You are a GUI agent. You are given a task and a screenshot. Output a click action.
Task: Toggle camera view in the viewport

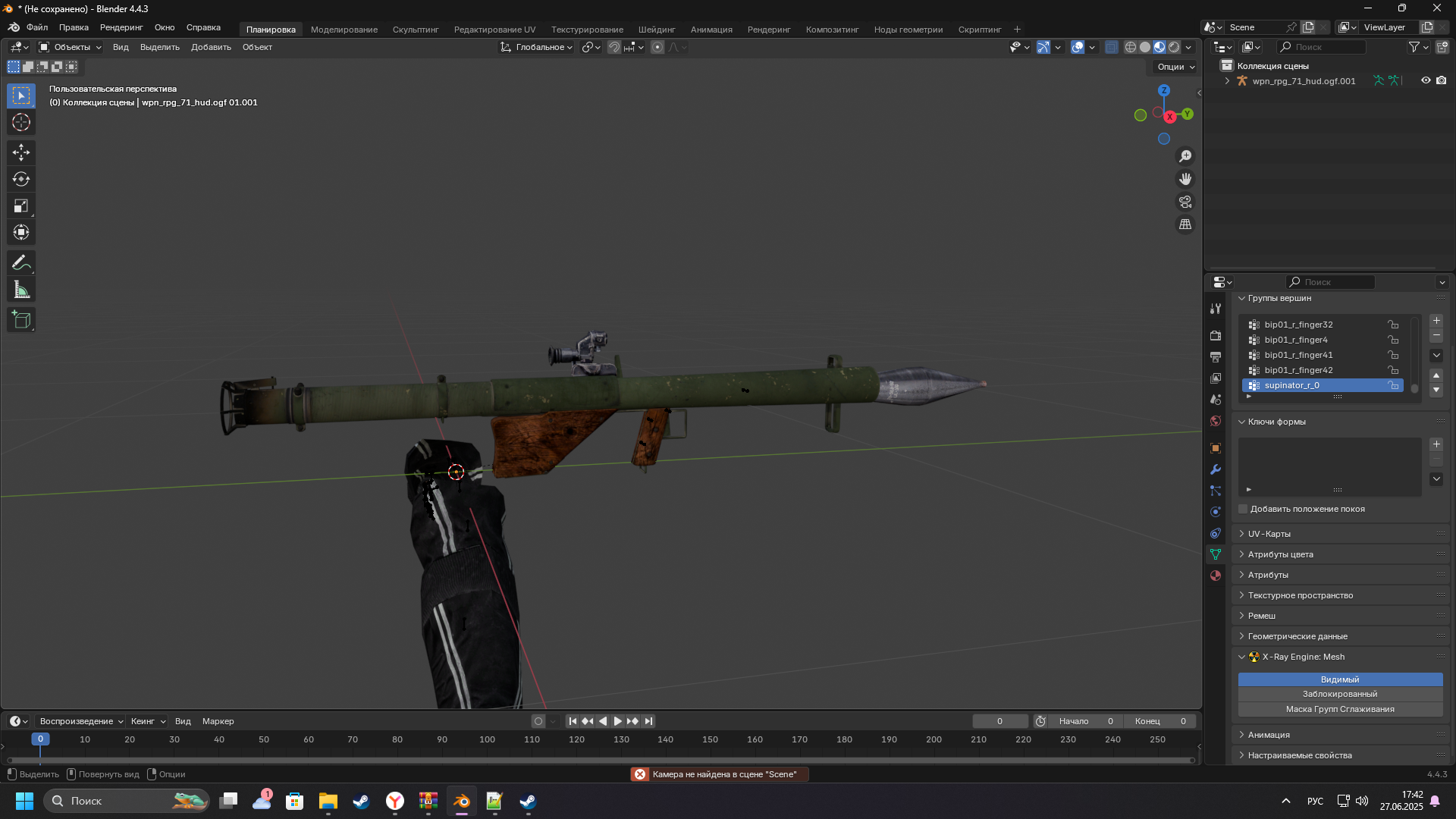(1185, 202)
